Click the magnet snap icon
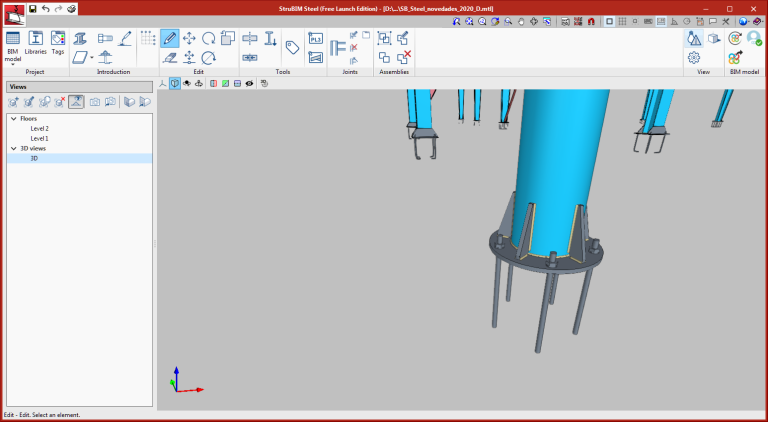Viewport: 768px width, 422px height. pos(591,21)
